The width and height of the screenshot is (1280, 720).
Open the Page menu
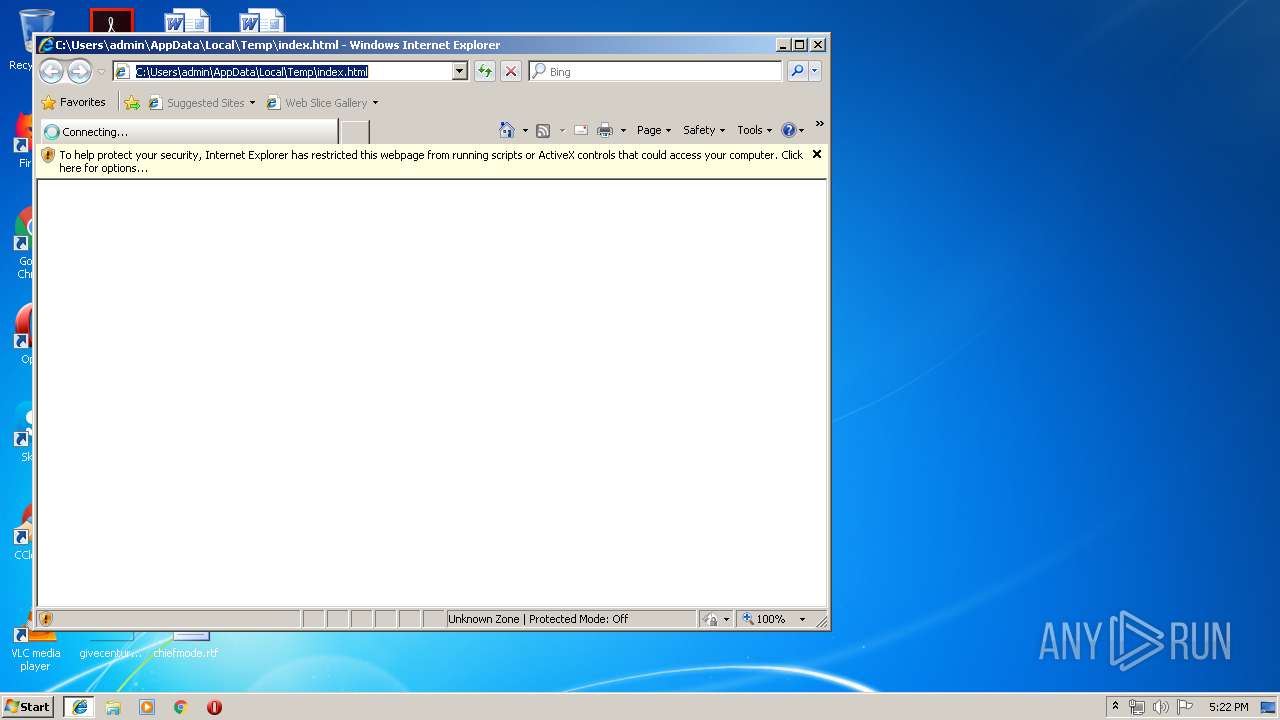[x=654, y=130]
